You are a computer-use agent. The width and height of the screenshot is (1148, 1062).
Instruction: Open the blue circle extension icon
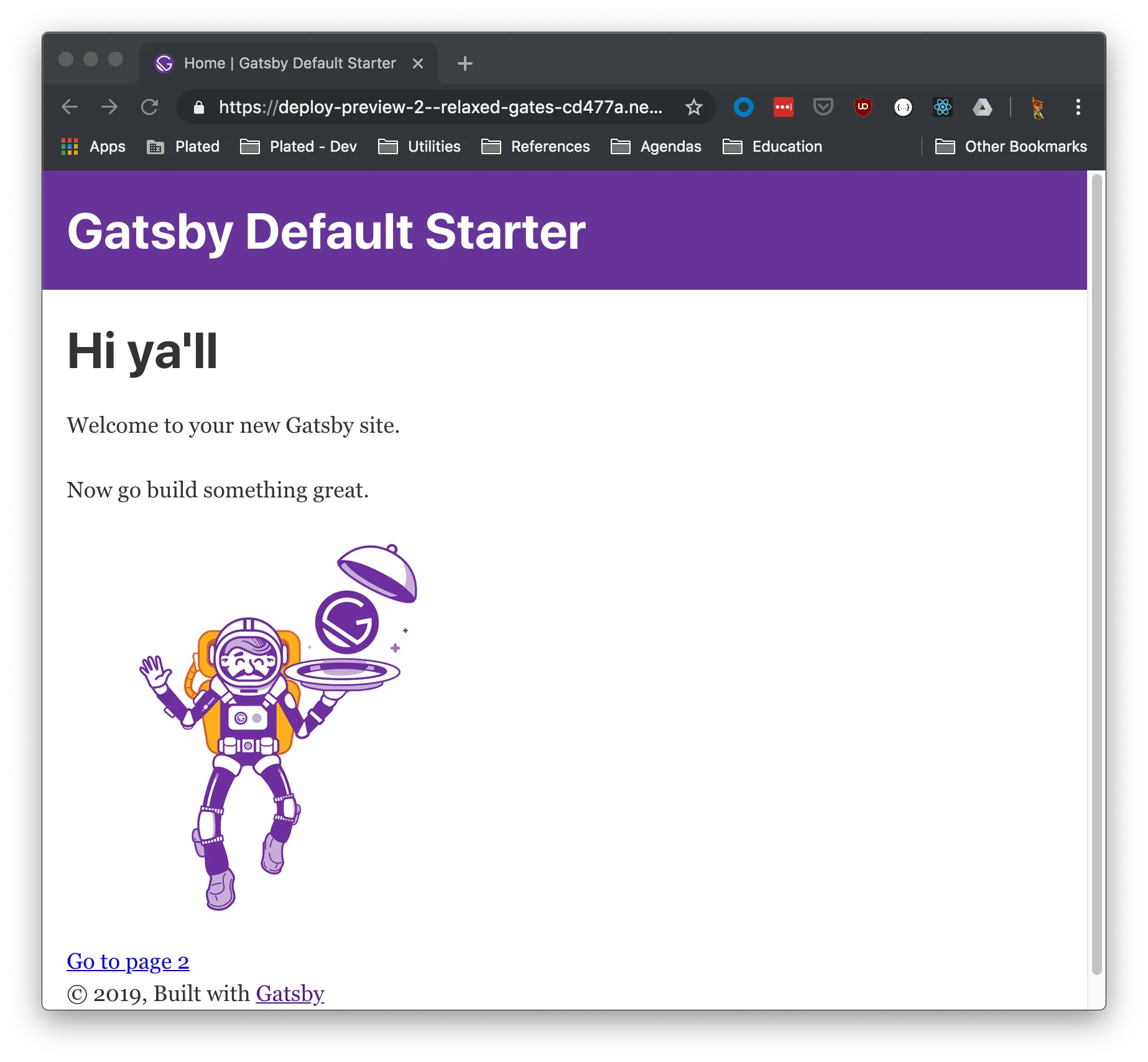tap(744, 107)
